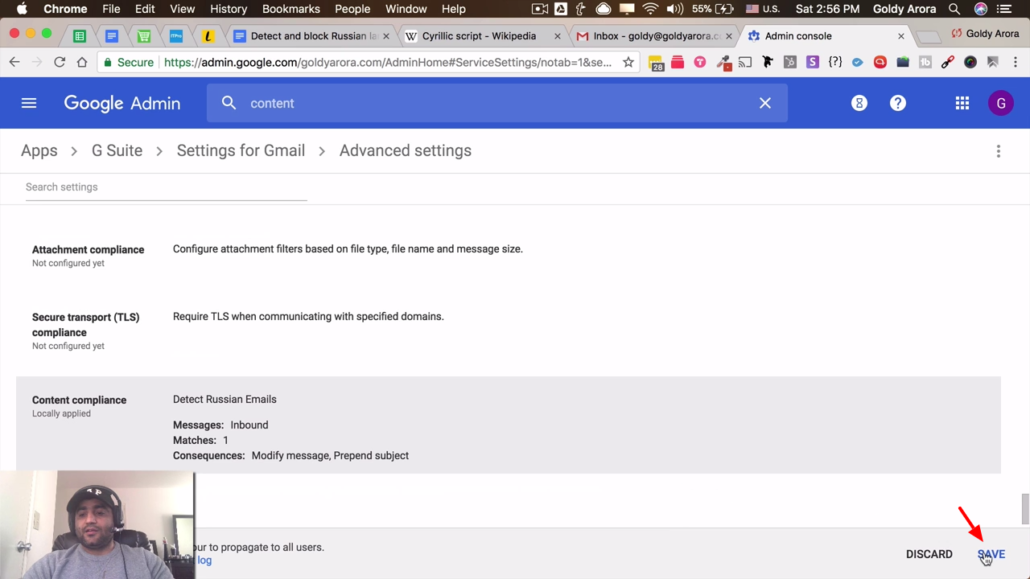Click the page vertical scrollbar thumb
1030x579 pixels.
click(1025, 509)
